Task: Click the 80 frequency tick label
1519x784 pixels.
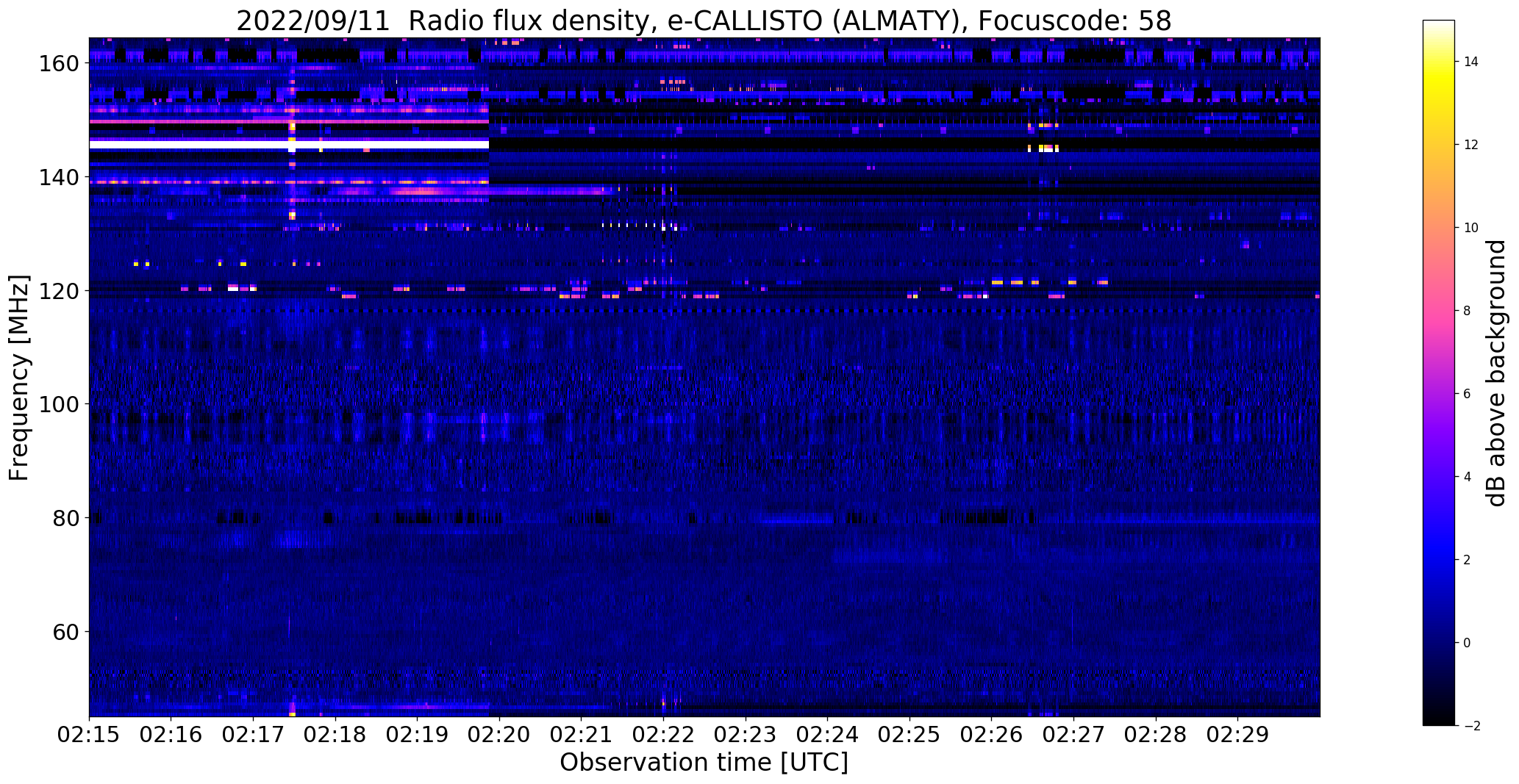Action: [x=65, y=518]
